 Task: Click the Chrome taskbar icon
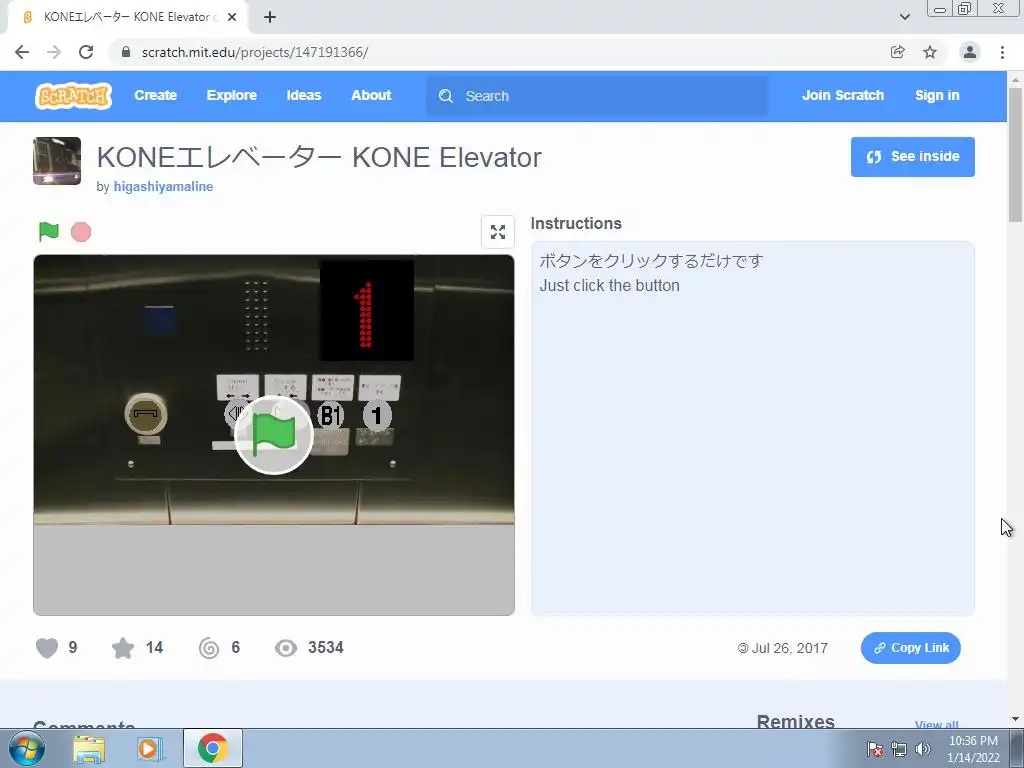[213, 748]
